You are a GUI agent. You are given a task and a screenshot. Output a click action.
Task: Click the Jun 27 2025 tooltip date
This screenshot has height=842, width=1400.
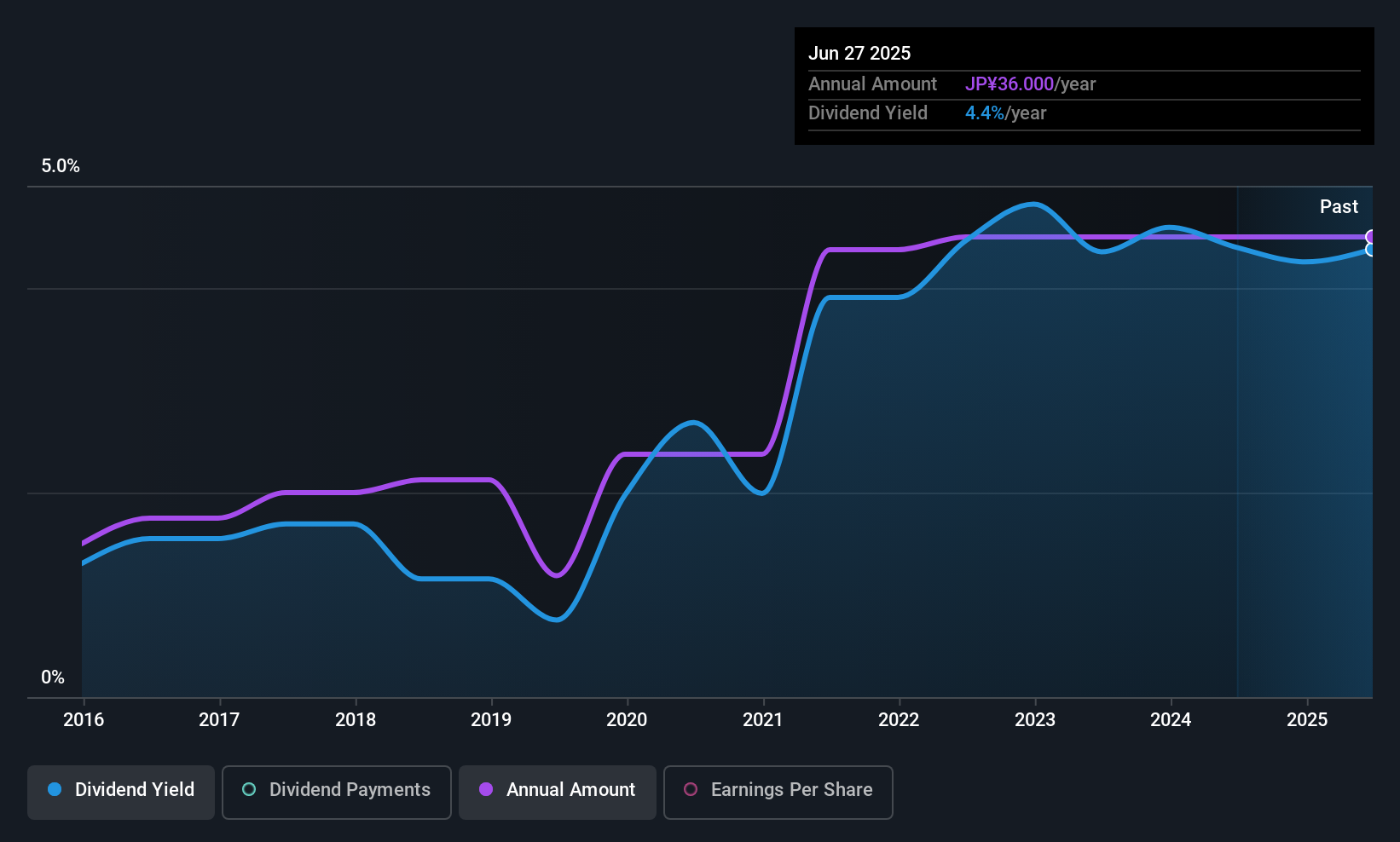coord(859,53)
